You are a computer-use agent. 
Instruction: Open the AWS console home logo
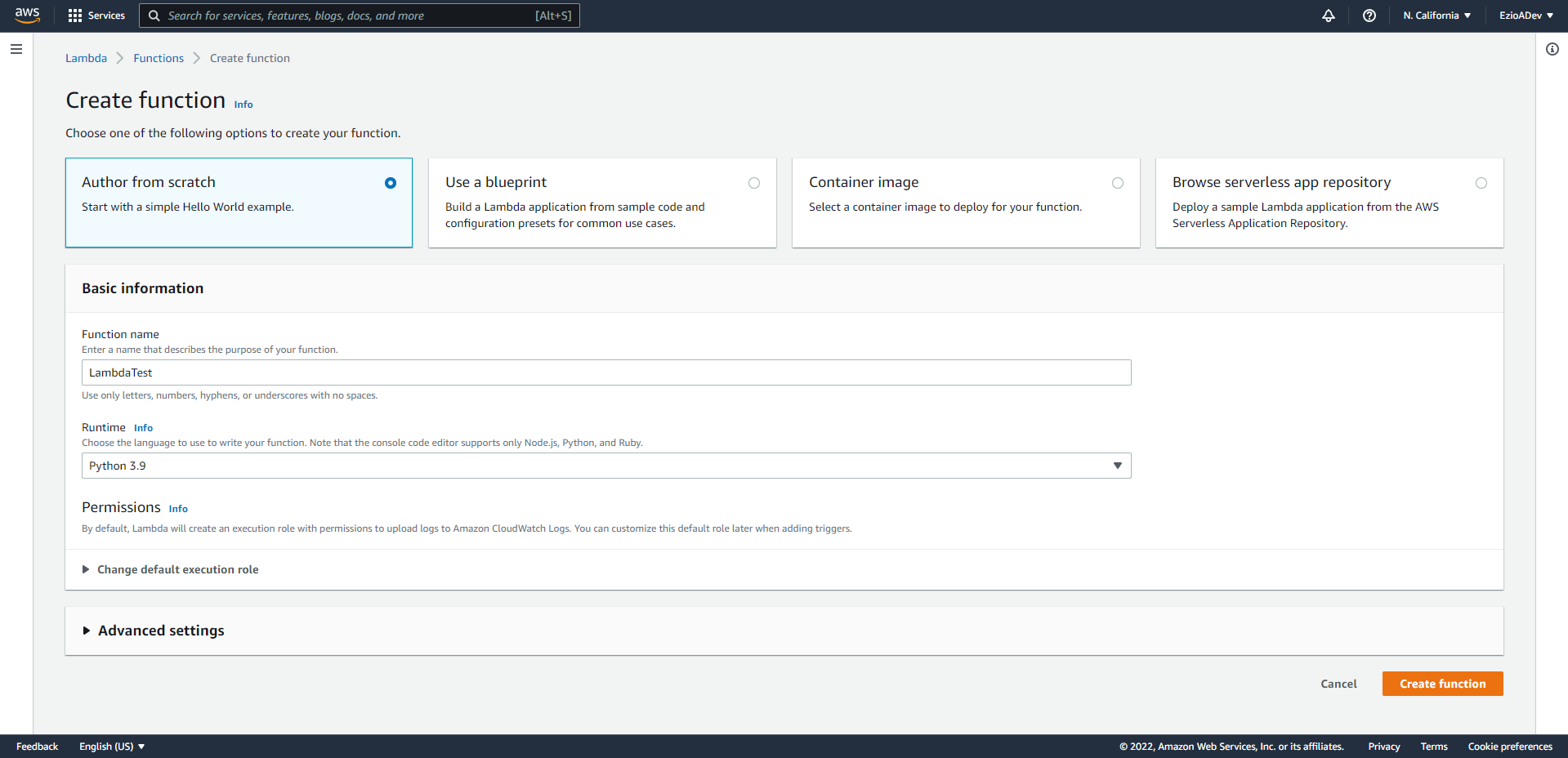point(27,16)
